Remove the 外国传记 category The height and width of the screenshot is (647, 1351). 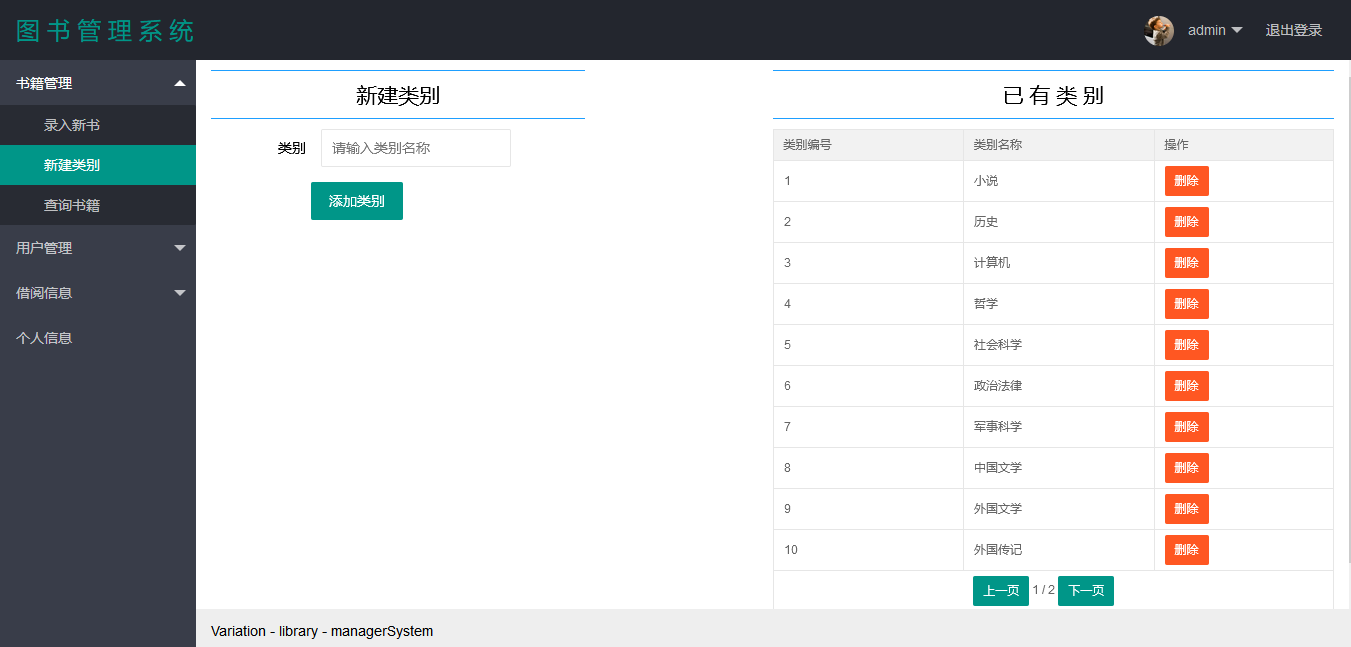pos(1186,550)
